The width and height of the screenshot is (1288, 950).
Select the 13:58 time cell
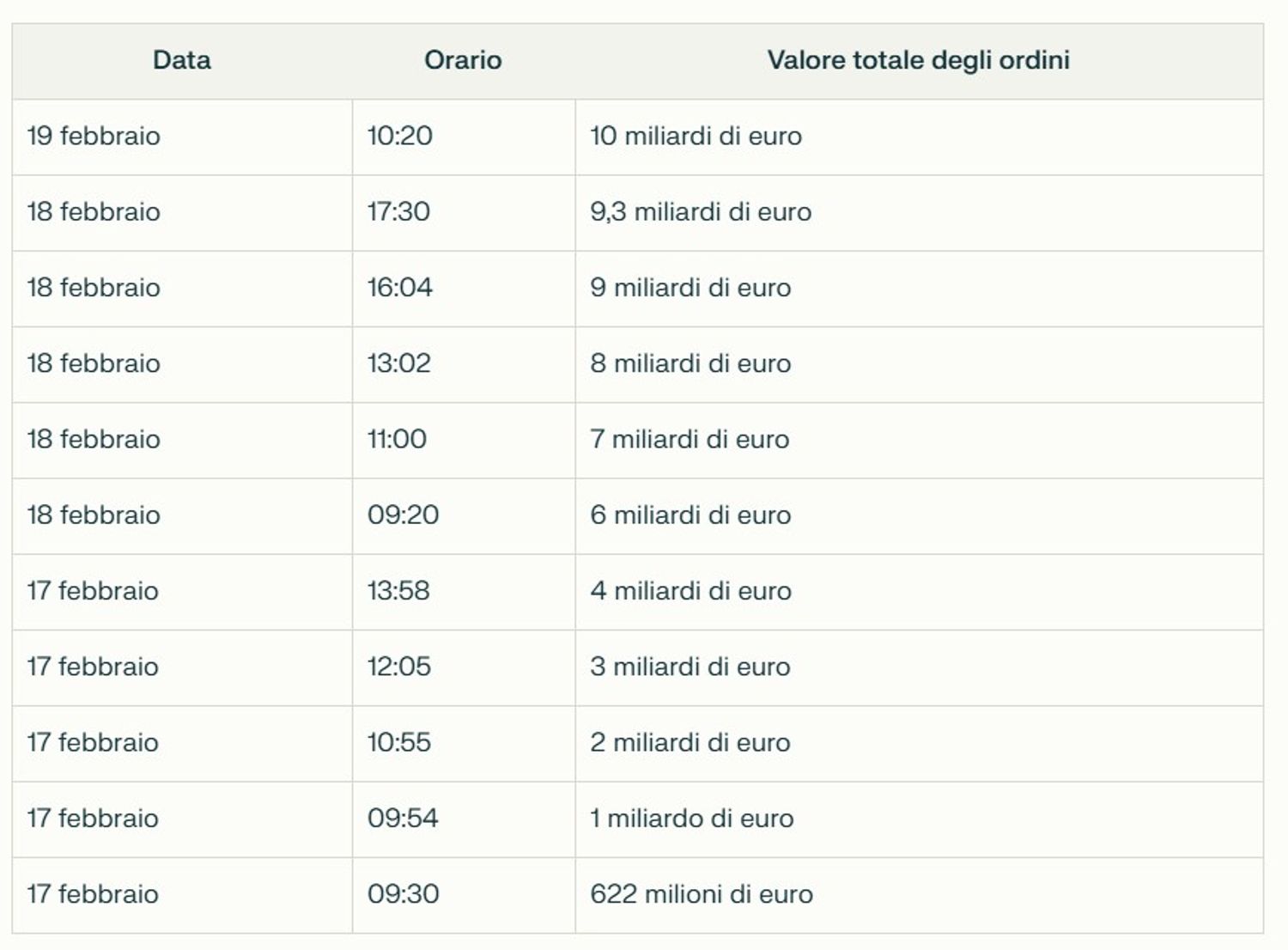point(398,591)
